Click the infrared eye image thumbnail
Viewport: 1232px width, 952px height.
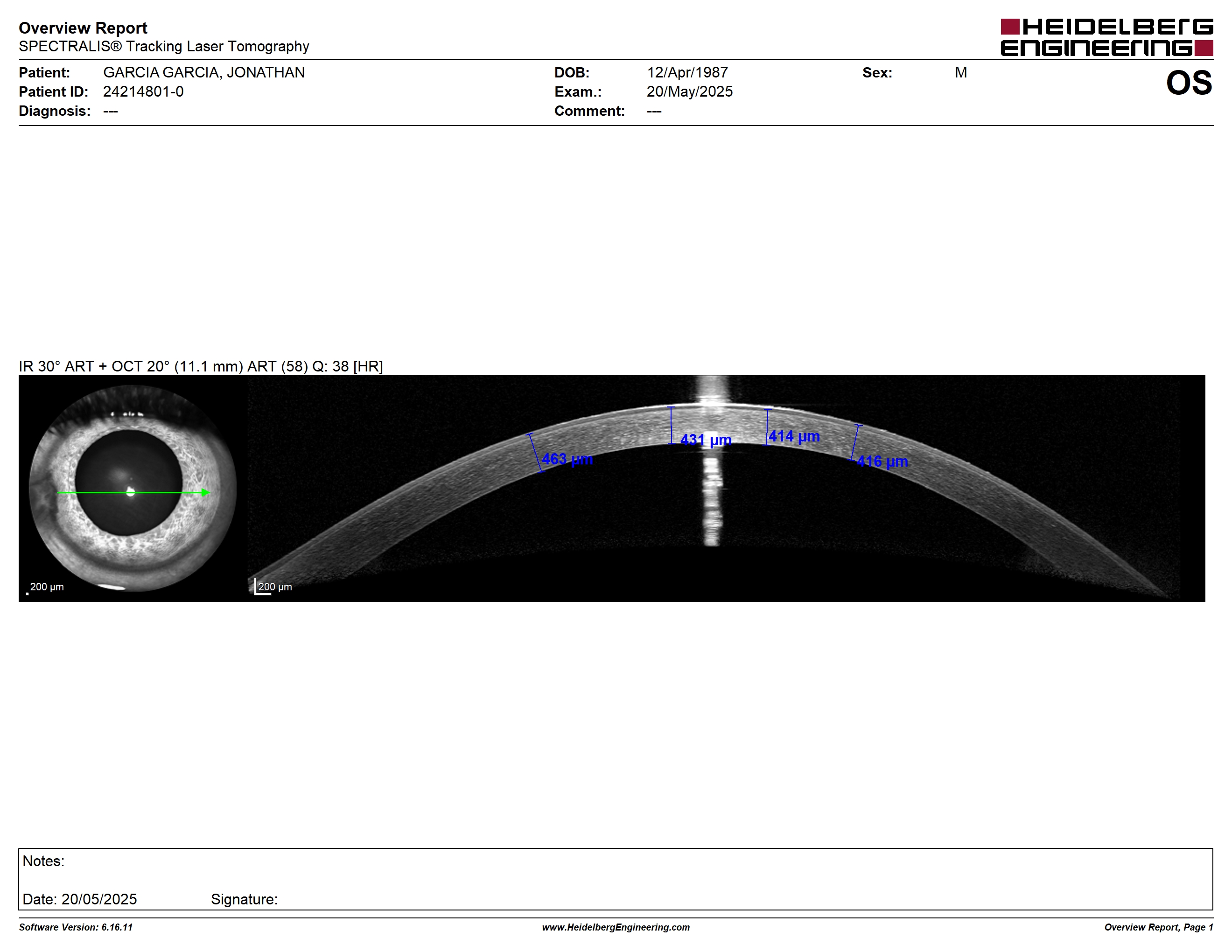(133, 488)
